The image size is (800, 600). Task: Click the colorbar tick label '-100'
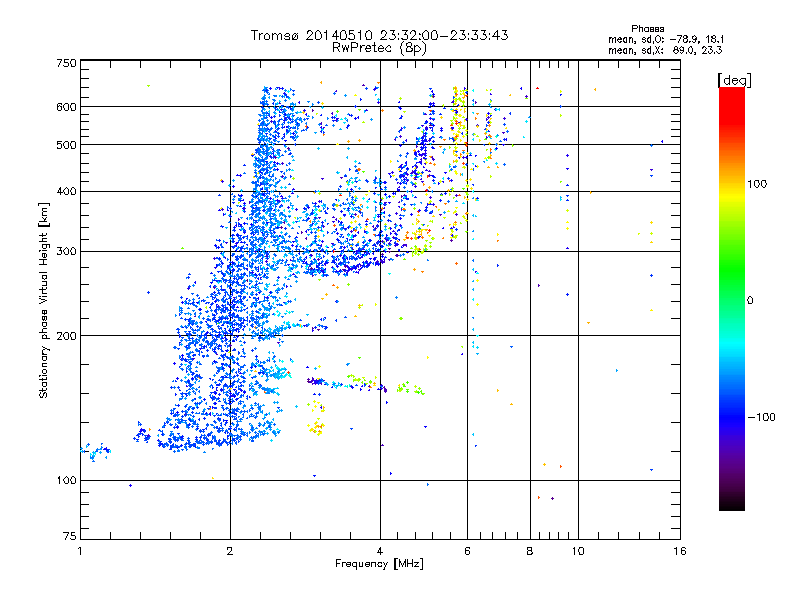tap(761, 417)
